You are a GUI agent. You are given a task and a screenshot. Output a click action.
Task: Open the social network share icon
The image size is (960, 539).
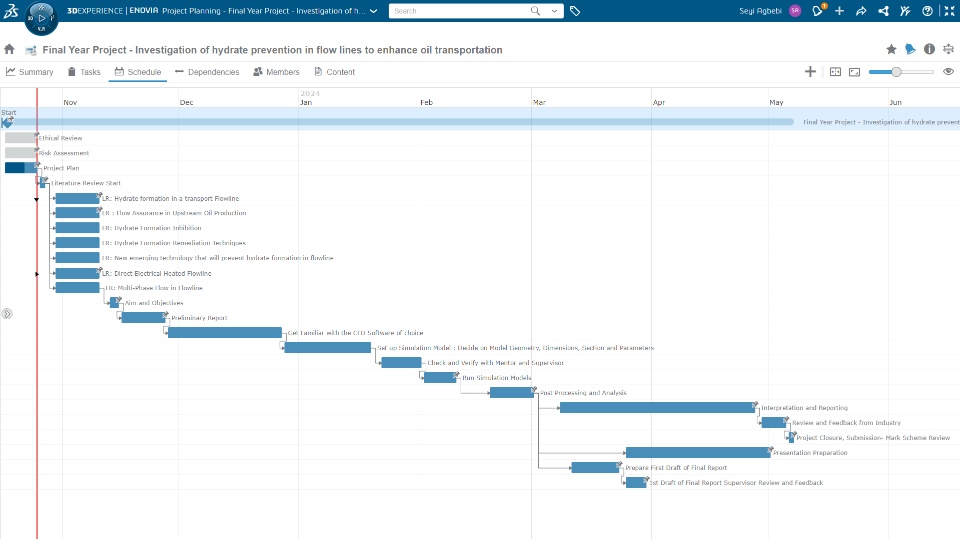883,11
